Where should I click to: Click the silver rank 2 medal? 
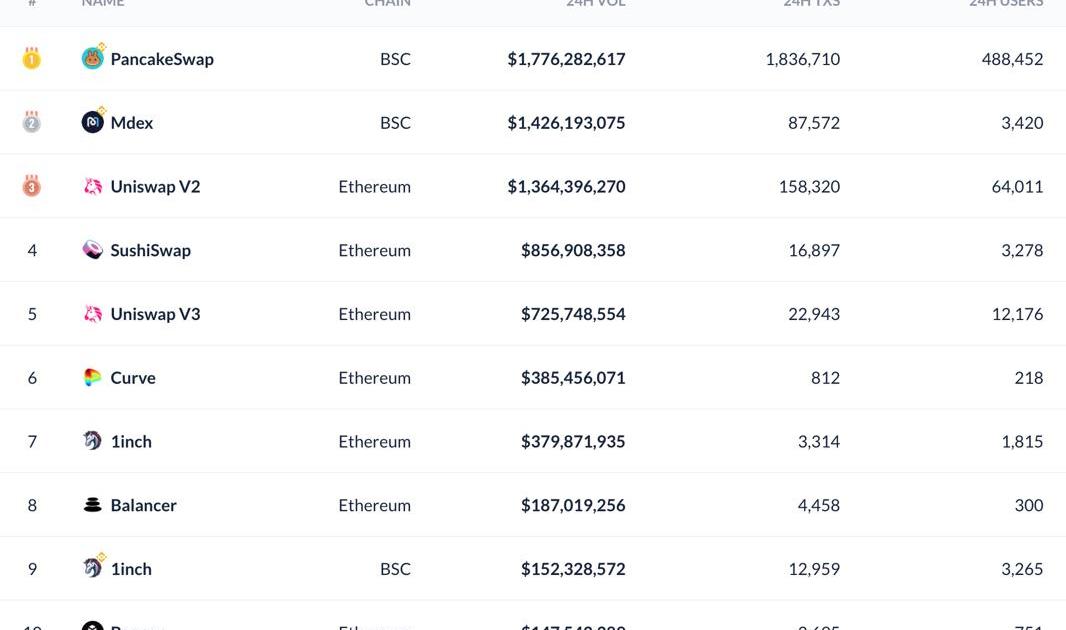coord(32,123)
